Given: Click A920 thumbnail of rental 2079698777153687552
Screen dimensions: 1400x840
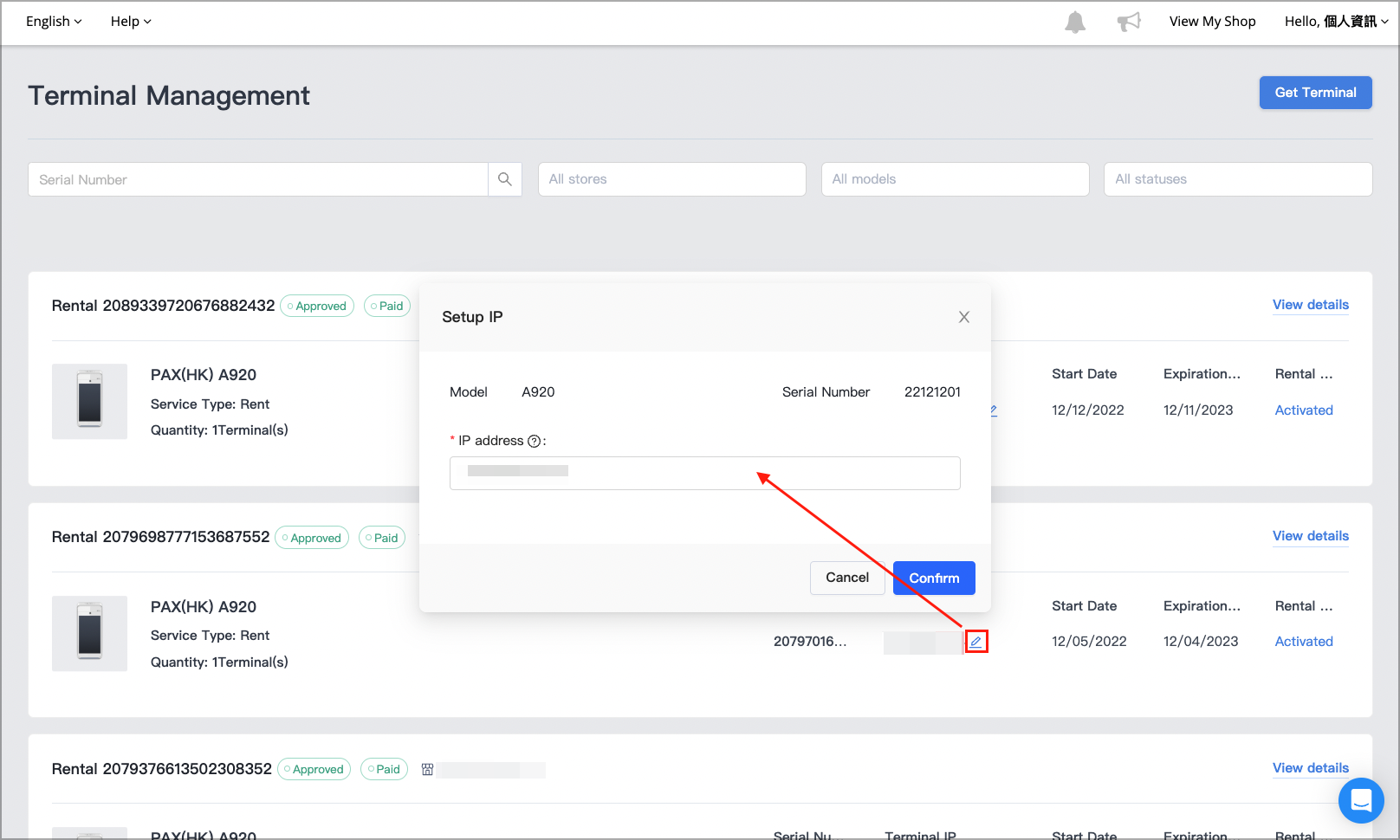Looking at the screenshot, I should coord(90,633).
